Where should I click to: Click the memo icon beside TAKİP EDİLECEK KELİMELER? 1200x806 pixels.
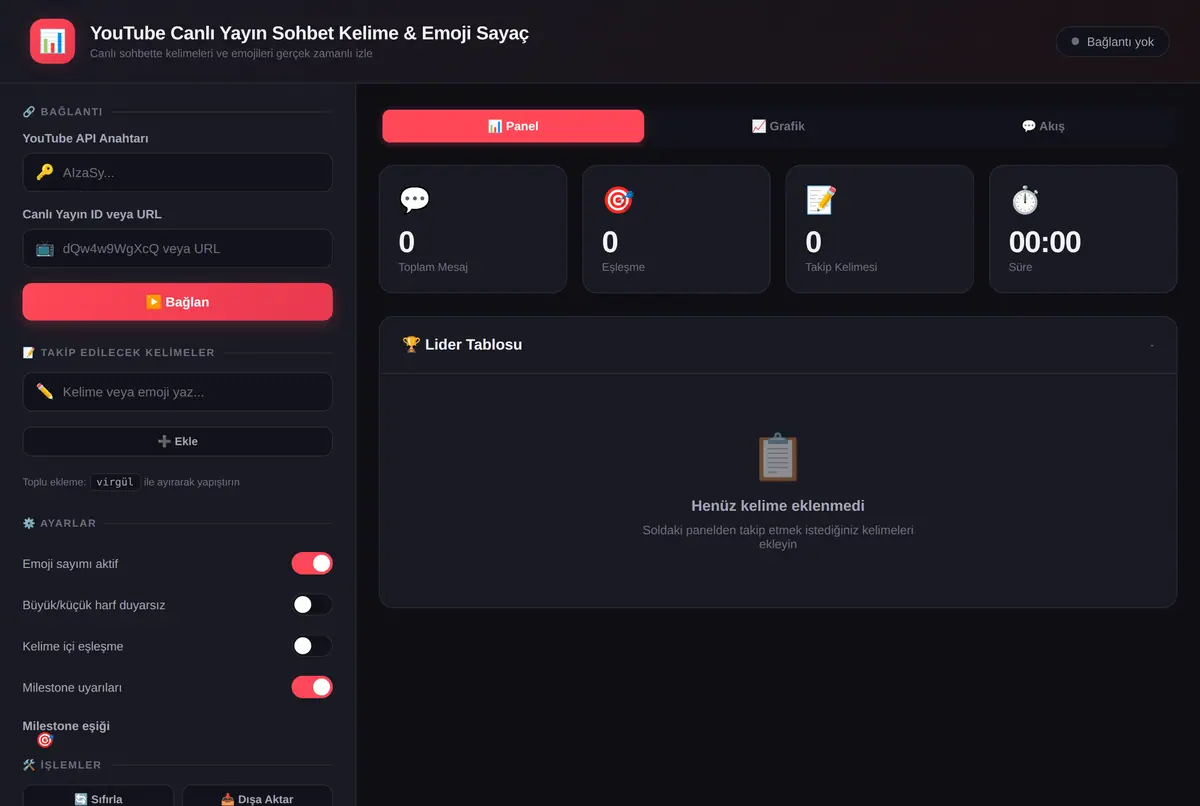click(29, 353)
